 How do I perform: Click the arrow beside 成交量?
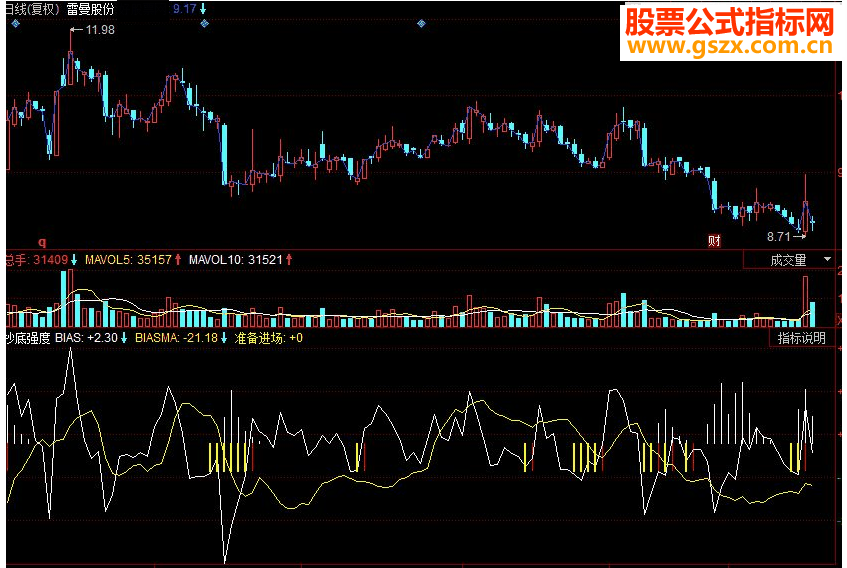[x=827, y=260]
